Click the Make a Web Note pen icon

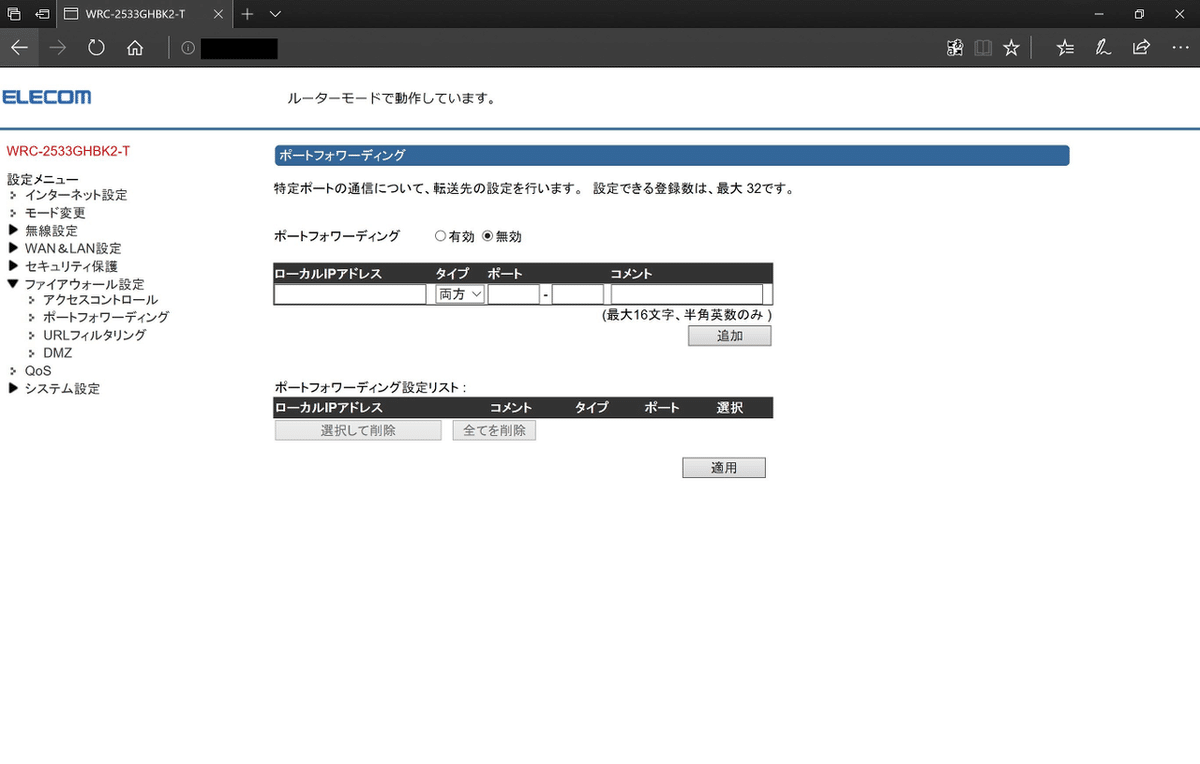(x=1103, y=47)
